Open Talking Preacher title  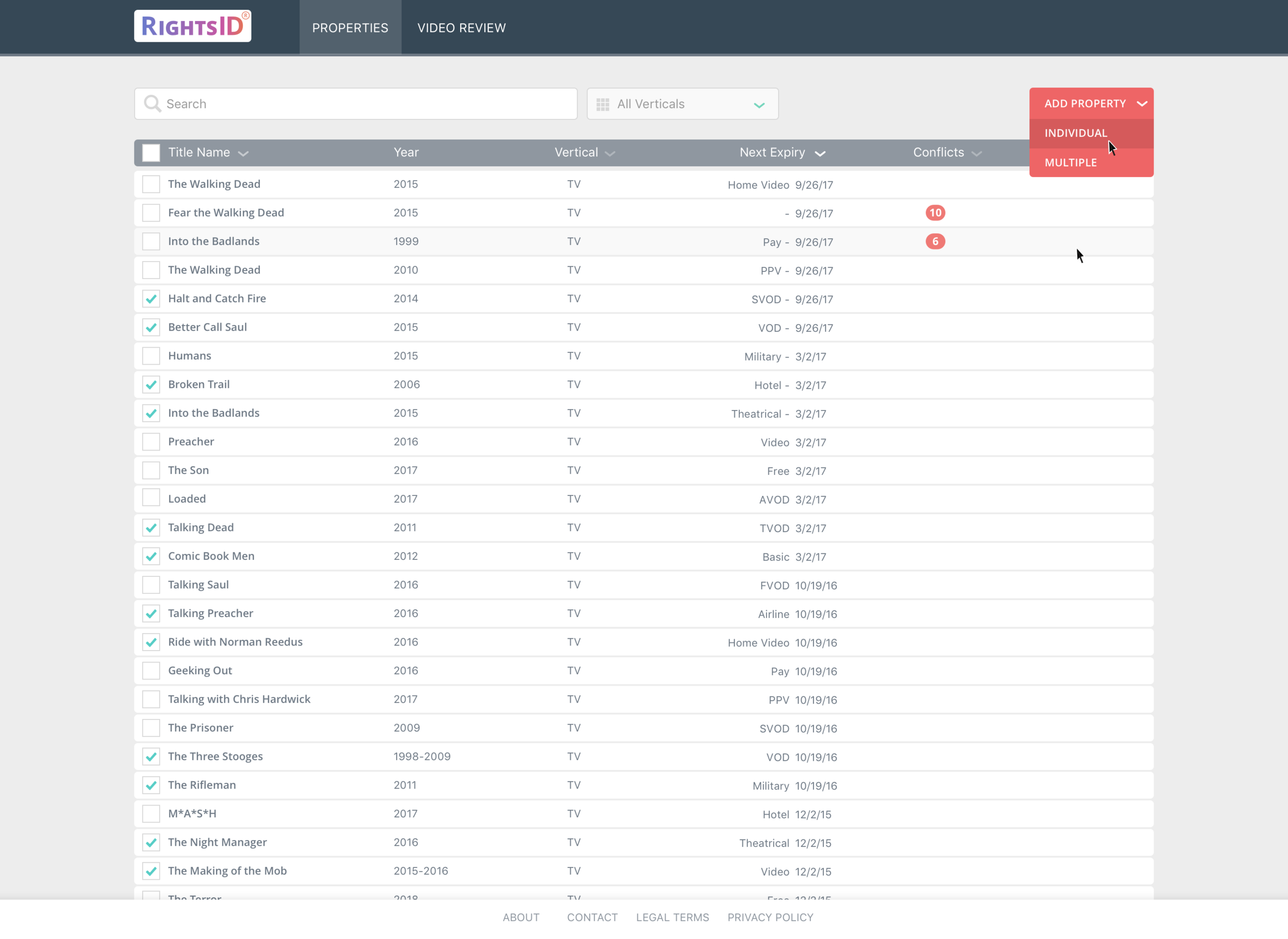(x=210, y=613)
